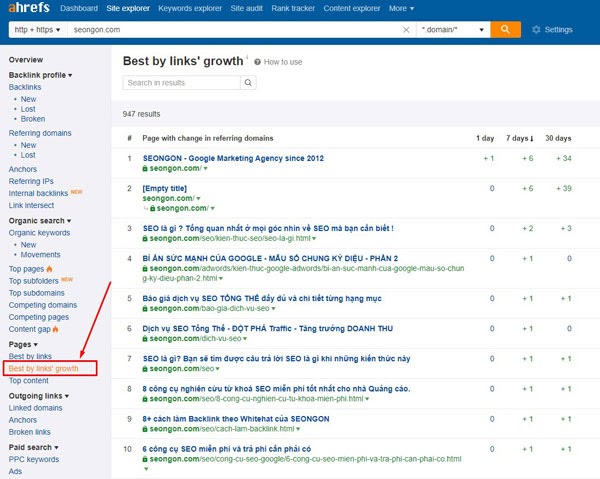Open Ads in the sidebar

coord(15,472)
